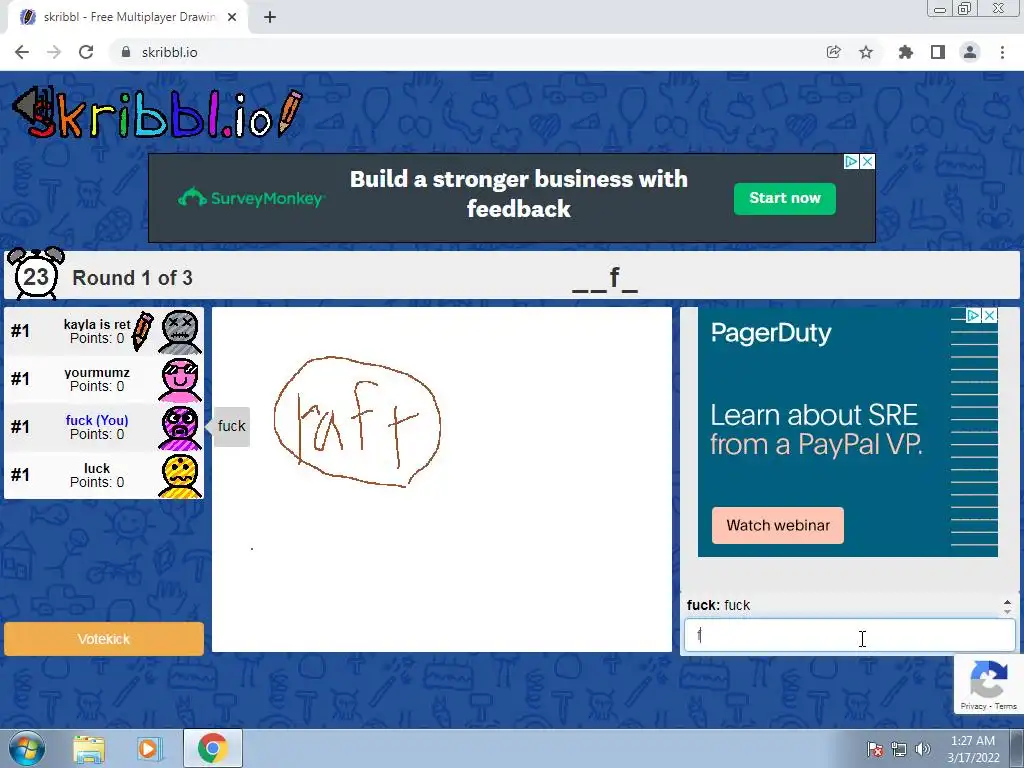The image size is (1024, 768).
Task: Reload the skribbl.io page
Action: click(x=86, y=52)
